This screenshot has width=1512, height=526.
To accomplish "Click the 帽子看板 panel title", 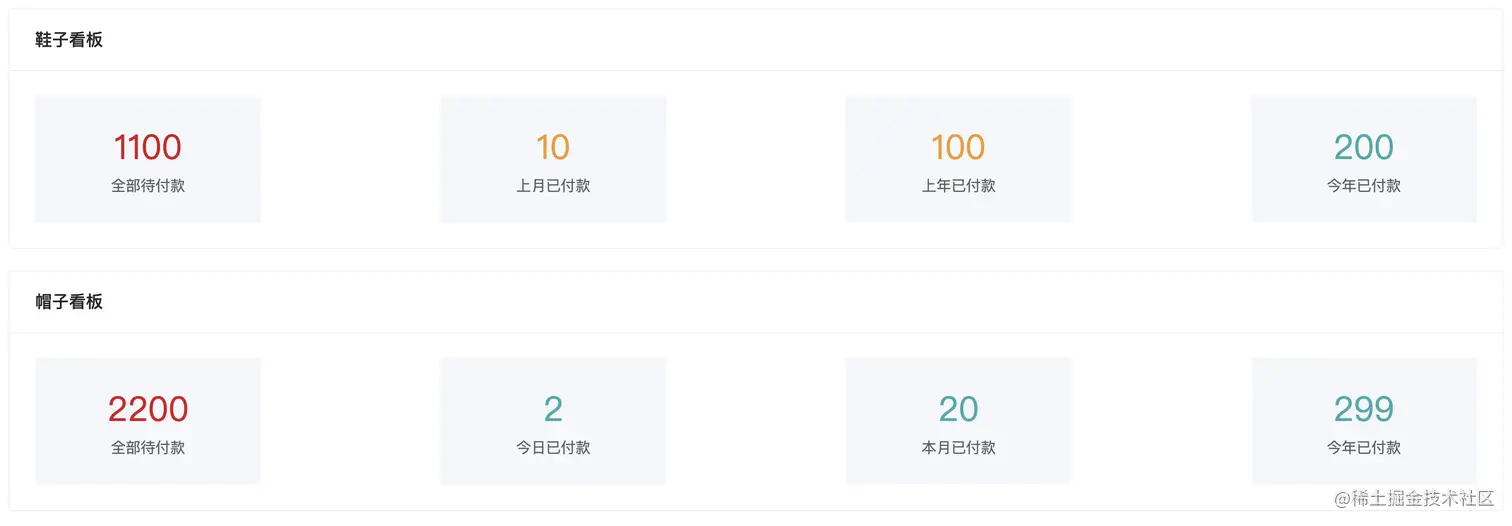I will click(x=69, y=302).
